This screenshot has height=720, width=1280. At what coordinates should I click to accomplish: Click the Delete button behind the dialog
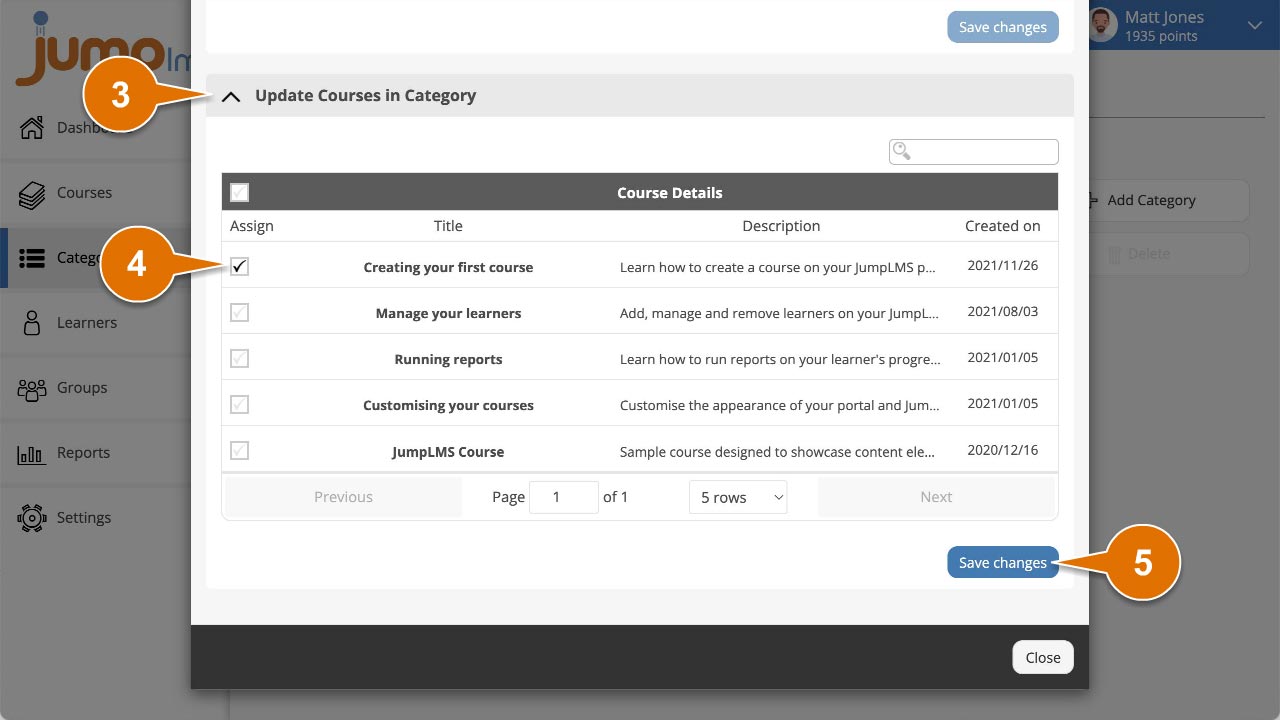tap(1168, 254)
